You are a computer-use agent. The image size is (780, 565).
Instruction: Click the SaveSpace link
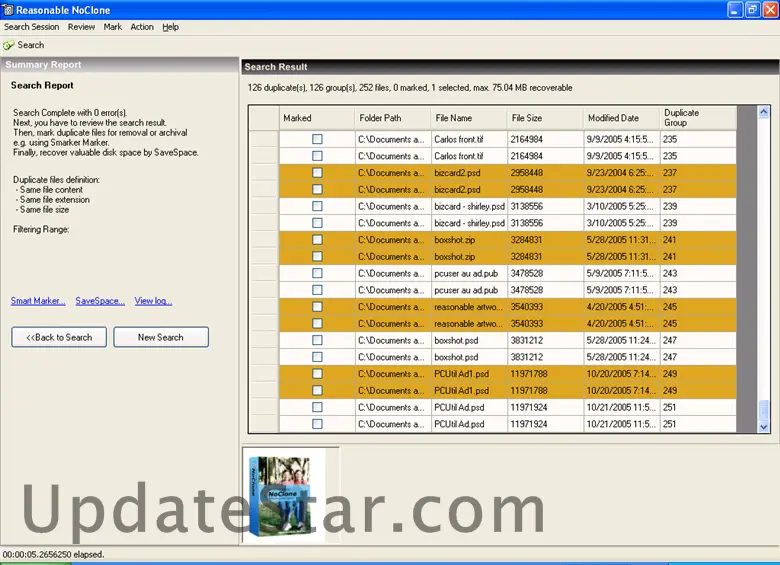[100, 301]
